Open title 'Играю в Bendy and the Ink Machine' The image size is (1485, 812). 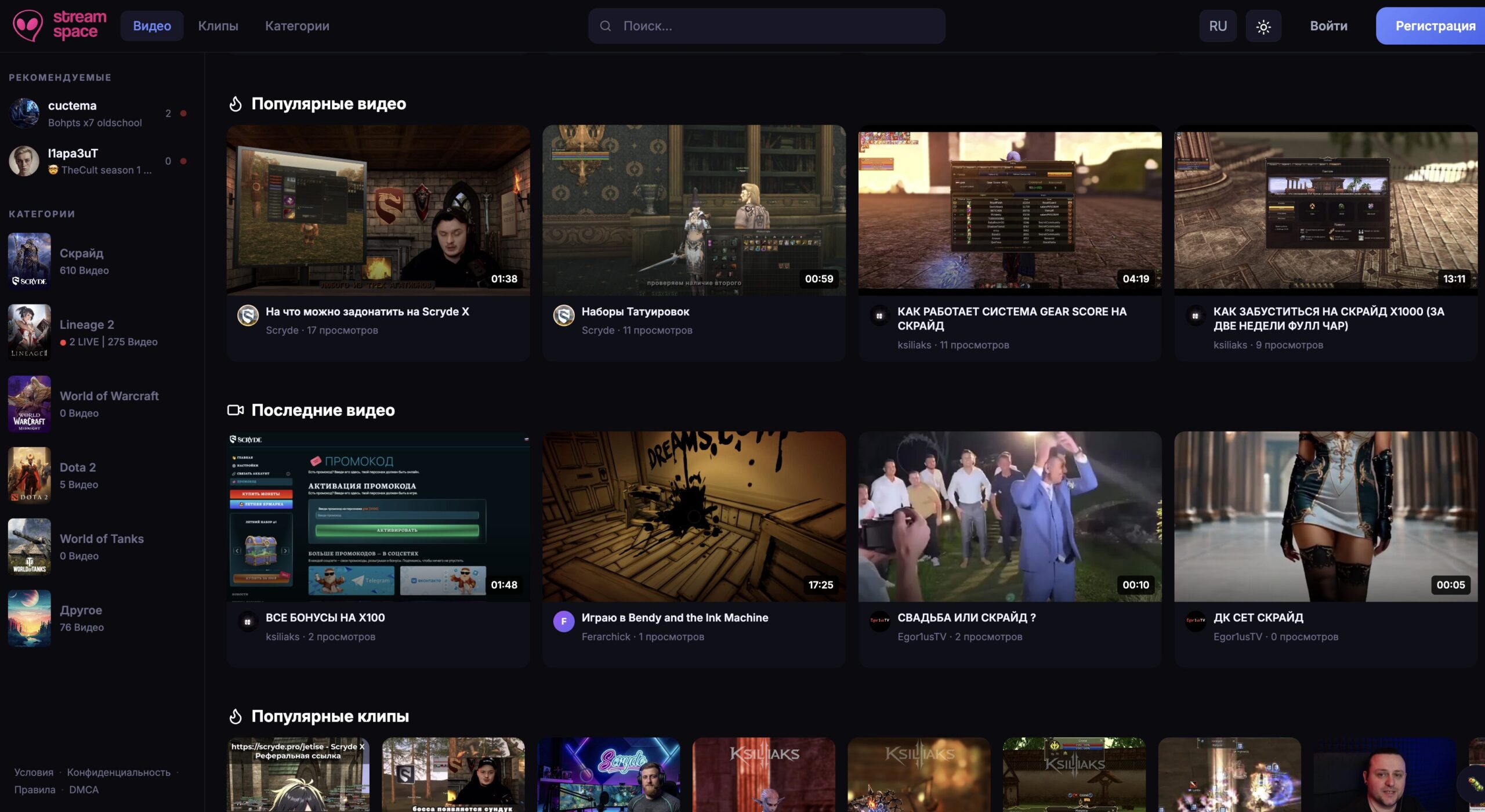(x=675, y=618)
